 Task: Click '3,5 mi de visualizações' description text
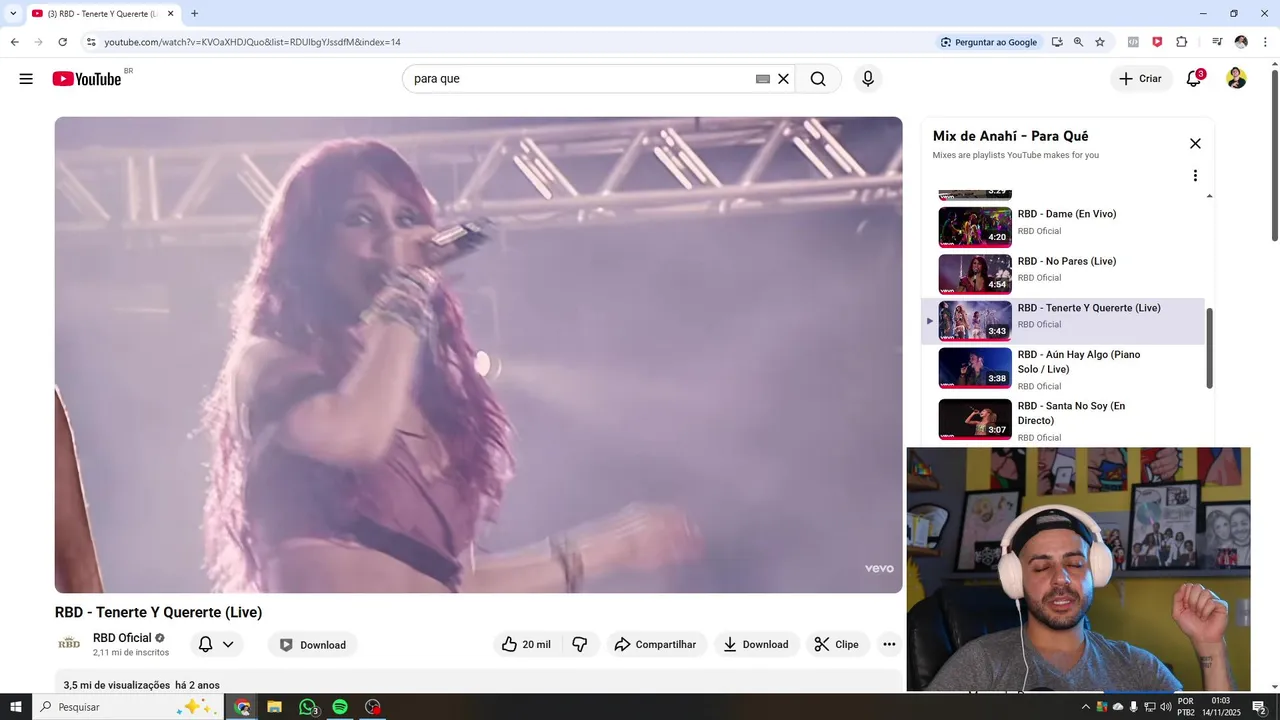[117, 685]
